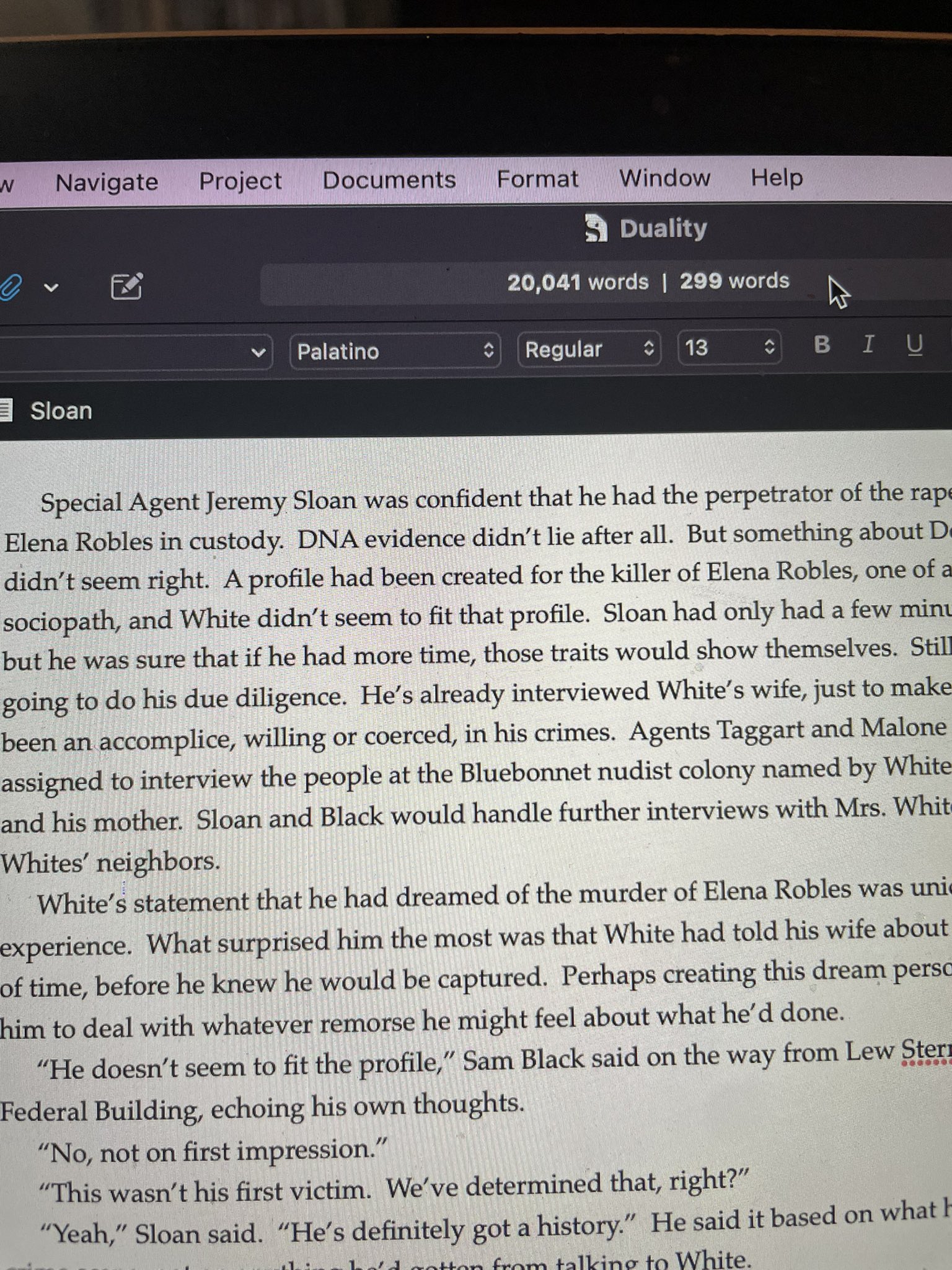Open the Documents menu
The height and width of the screenshot is (1270, 952).
(x=389, y=180)
